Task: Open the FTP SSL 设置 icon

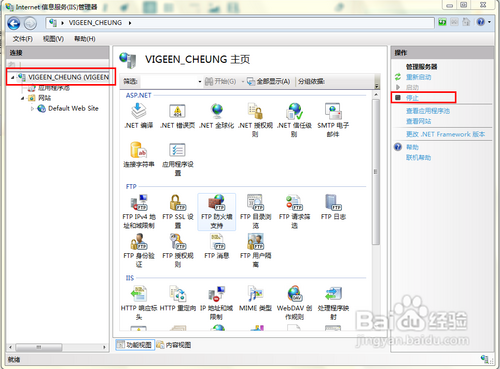Action: coord(178,212)
